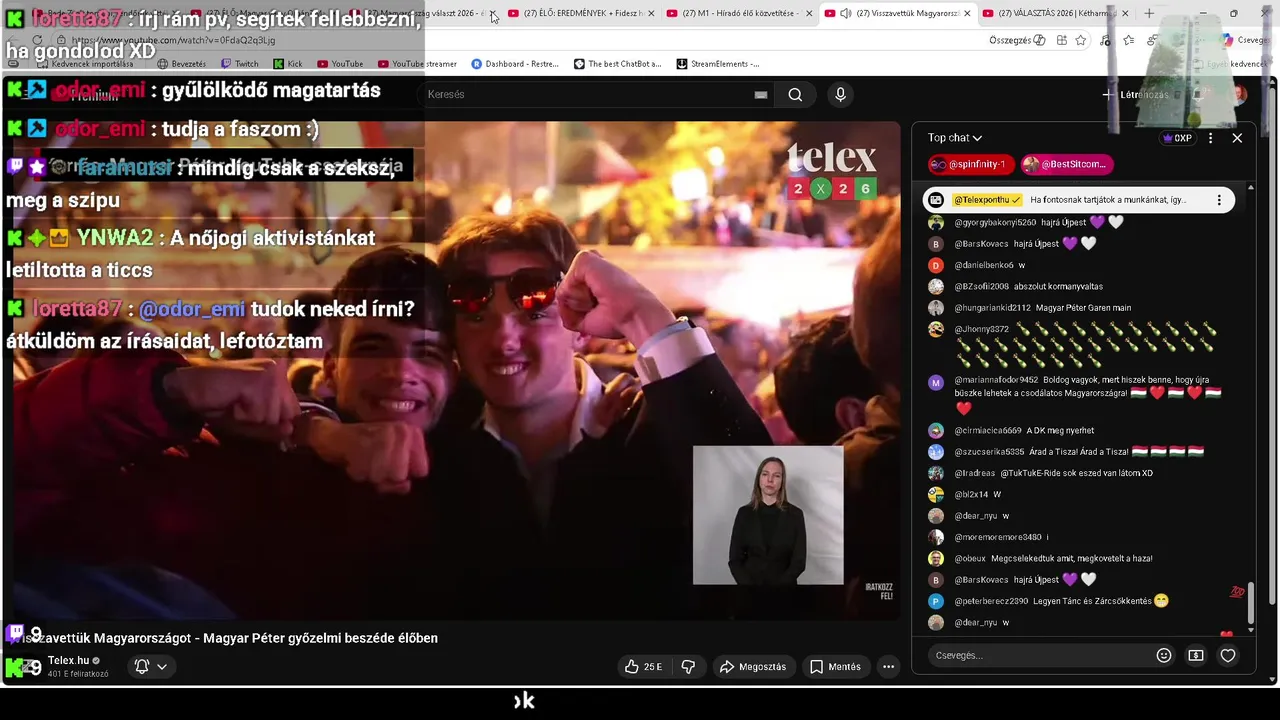Save the video with Mentés
The image size is (1280, 720).
[835, 666]
